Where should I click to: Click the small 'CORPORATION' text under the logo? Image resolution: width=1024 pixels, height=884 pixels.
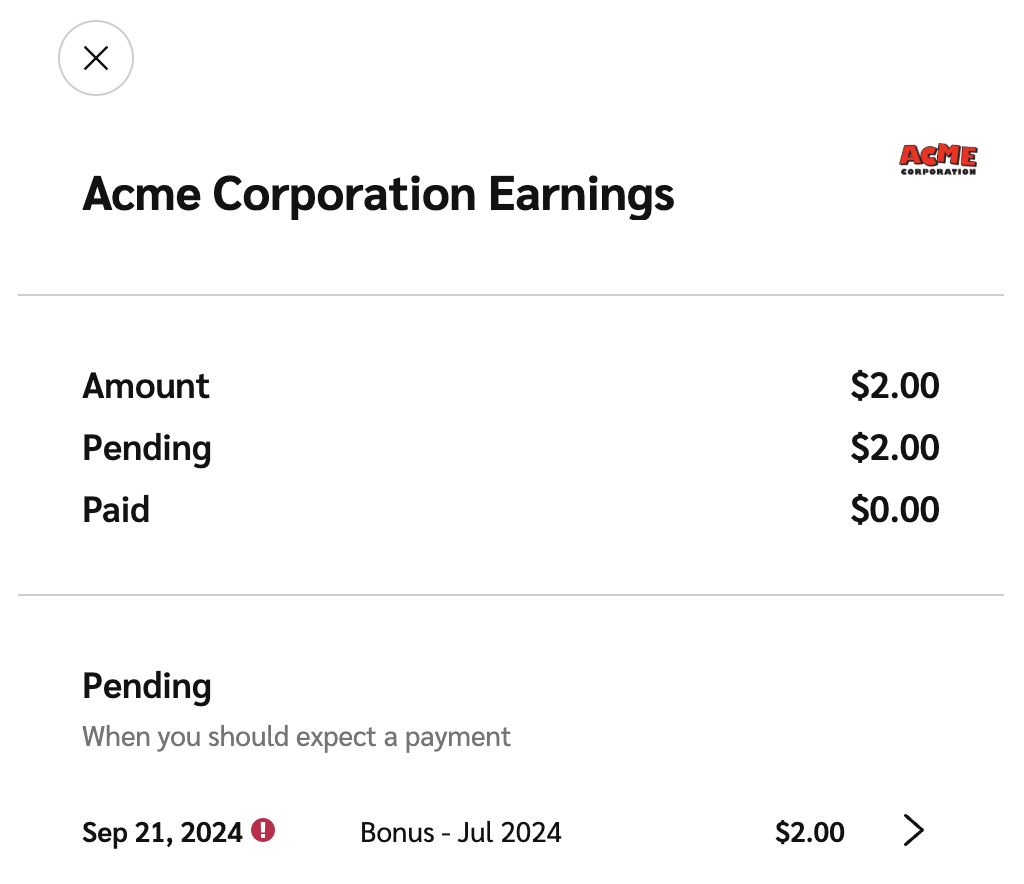(x=938, y=172)
